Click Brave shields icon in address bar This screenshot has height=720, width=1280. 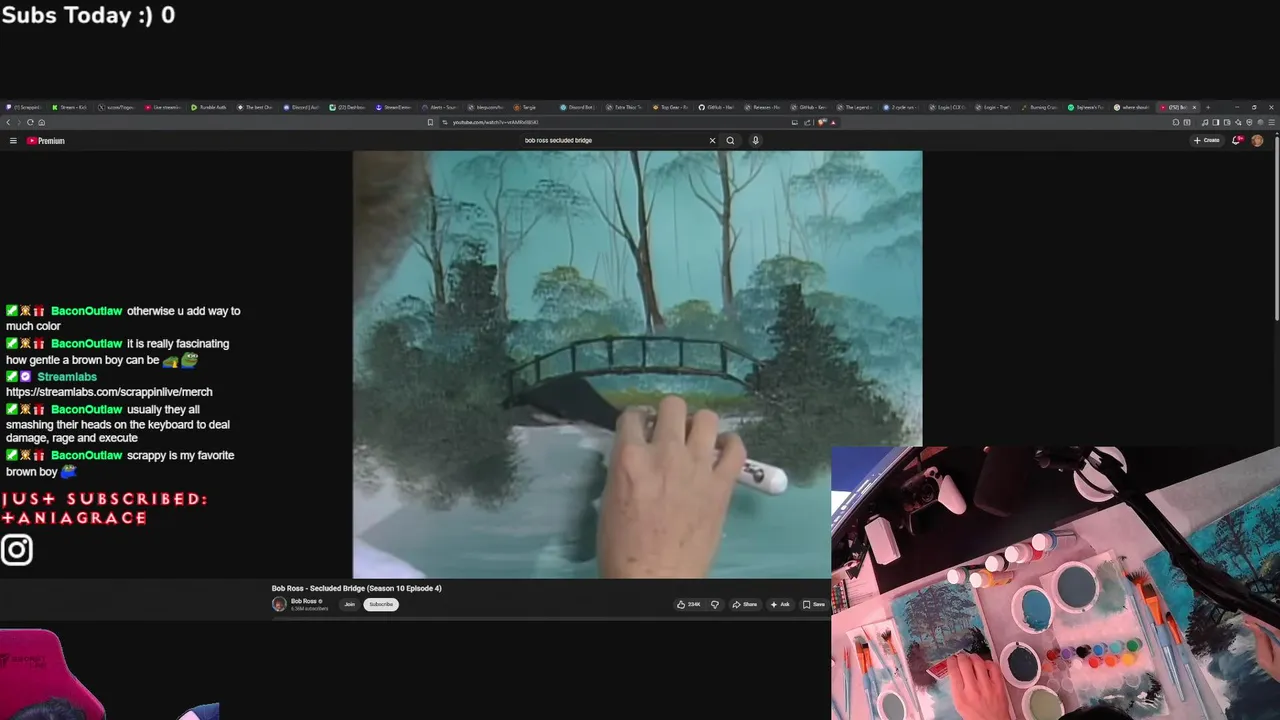click(x=821, y=122)
